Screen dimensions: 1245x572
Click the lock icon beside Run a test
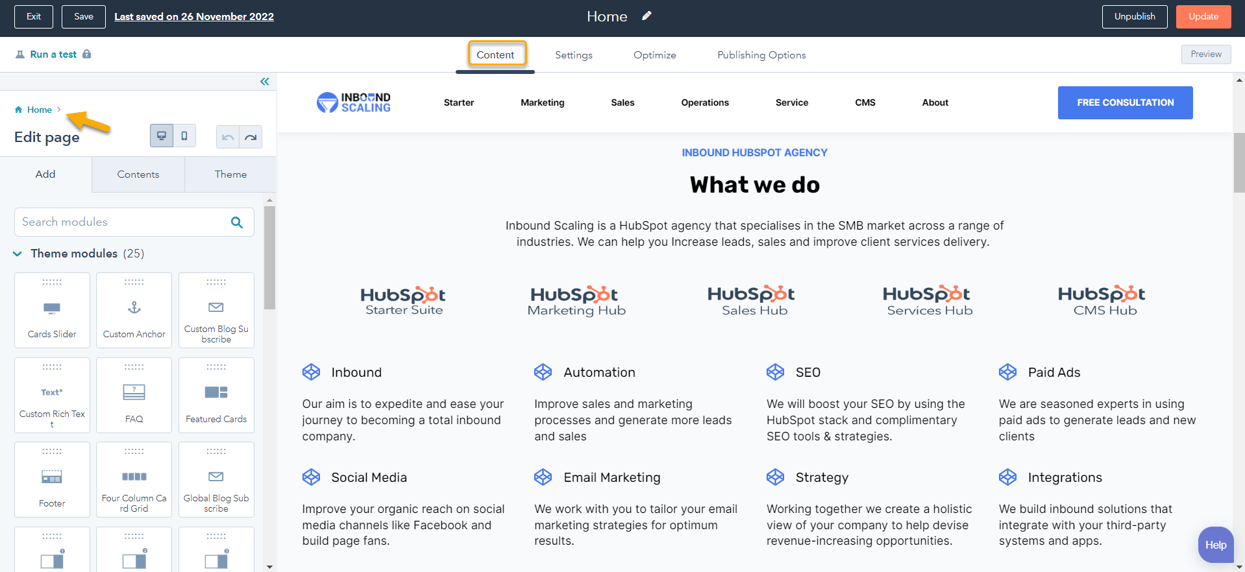click(87, 54)
